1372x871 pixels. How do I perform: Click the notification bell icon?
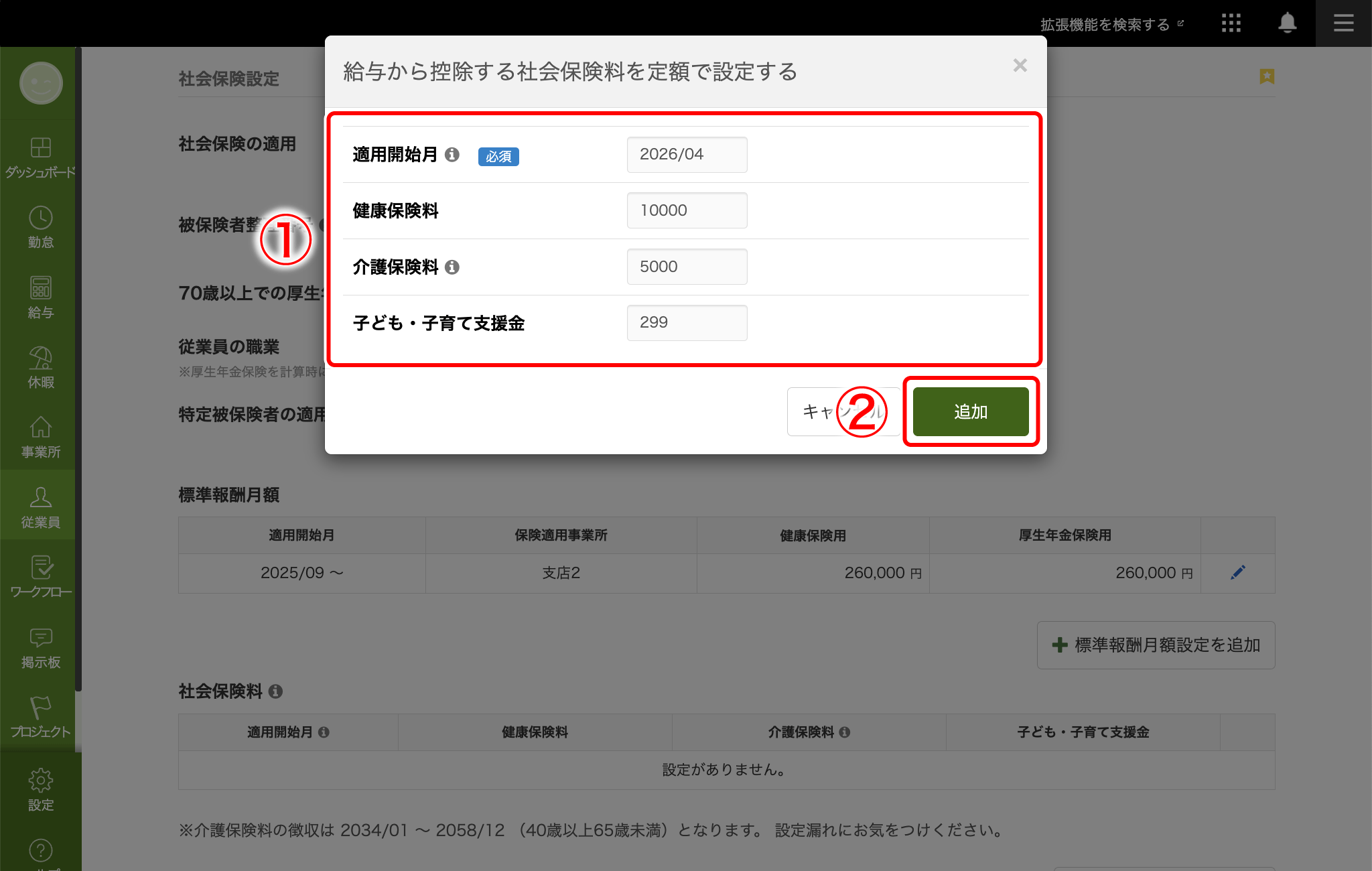[1286, 23]
